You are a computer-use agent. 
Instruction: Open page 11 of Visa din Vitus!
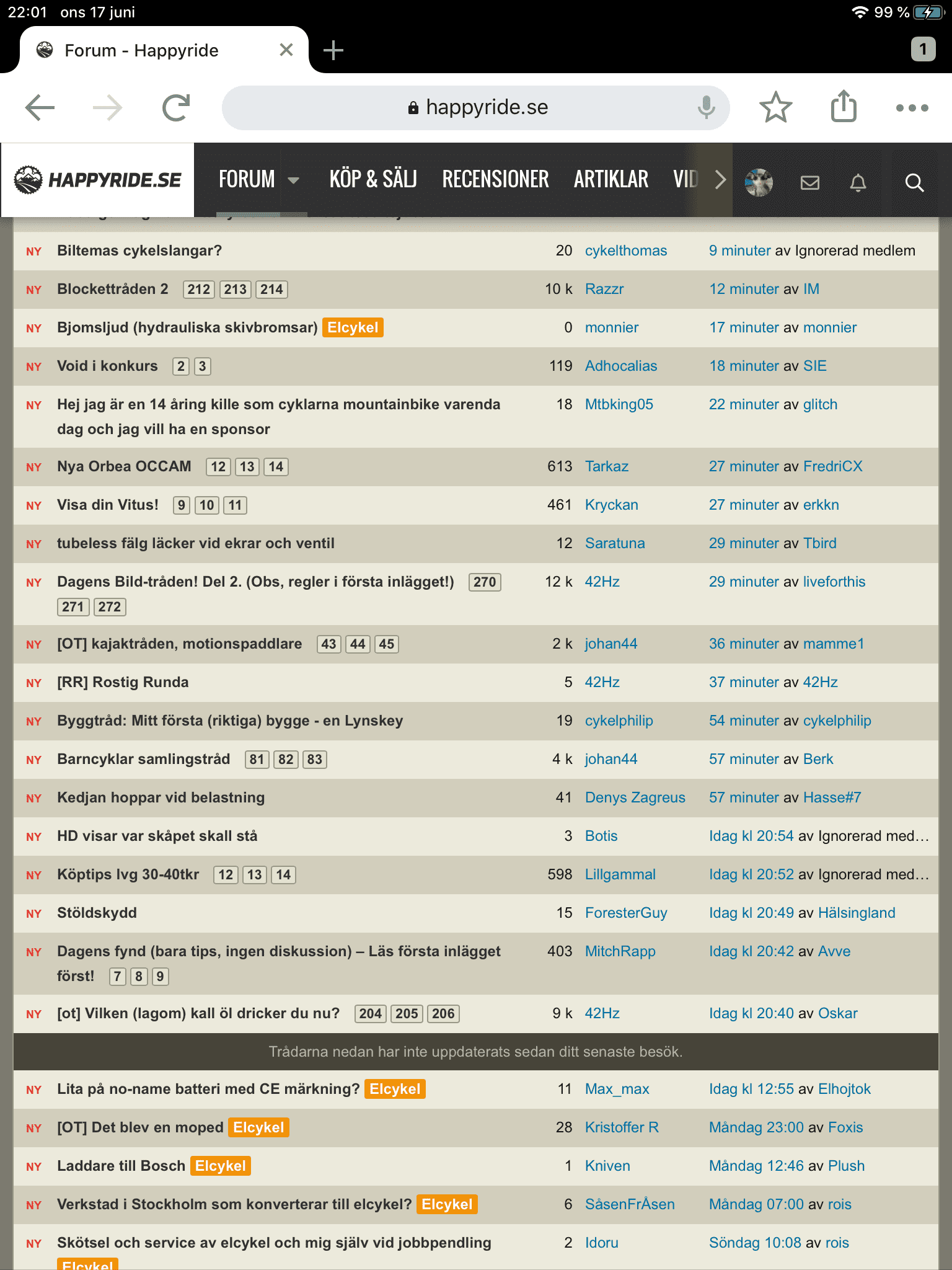point(235,505)
